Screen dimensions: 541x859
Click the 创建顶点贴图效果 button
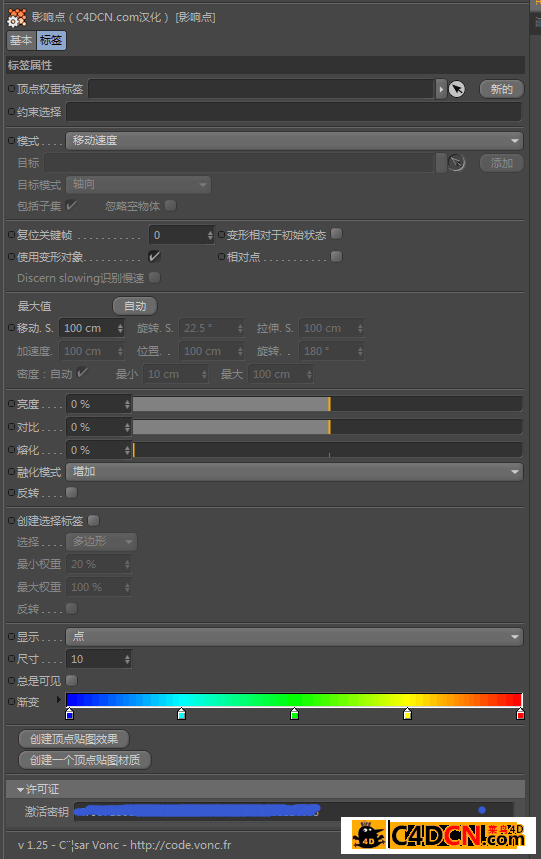[74, 739]
